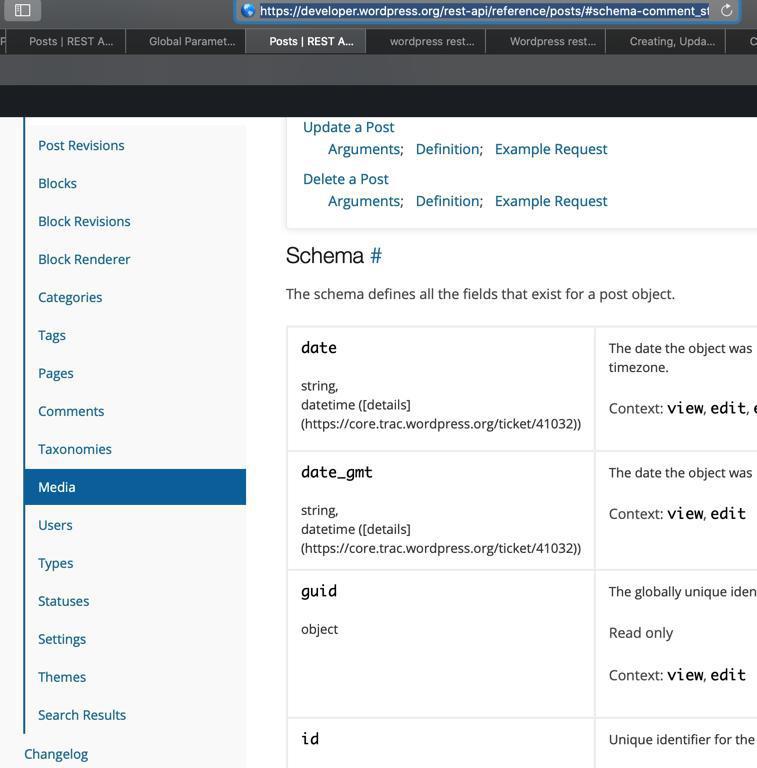Image resolution: width=757 pixels, height=768 pixels.
Task: Click the 'id' field name
Action: pyautogui.click(x=310, y=739)
